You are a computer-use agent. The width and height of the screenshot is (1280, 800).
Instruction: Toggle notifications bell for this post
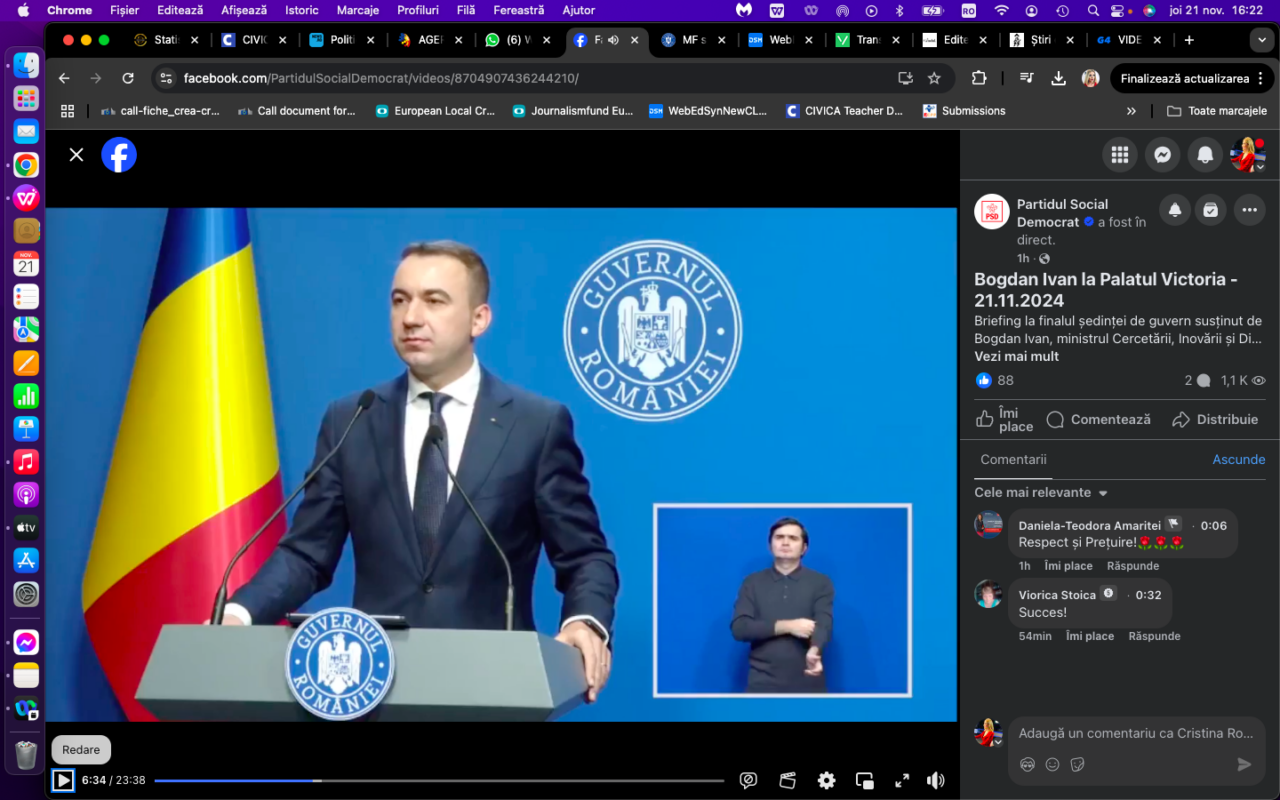pos(1175,209)
